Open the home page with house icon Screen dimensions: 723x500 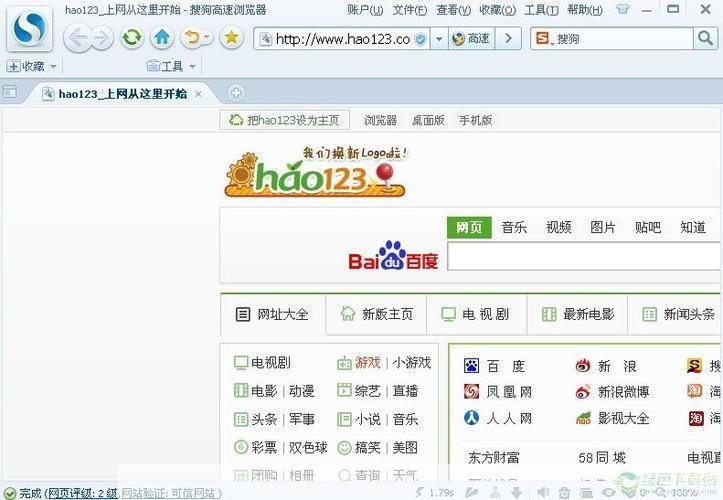162,37
